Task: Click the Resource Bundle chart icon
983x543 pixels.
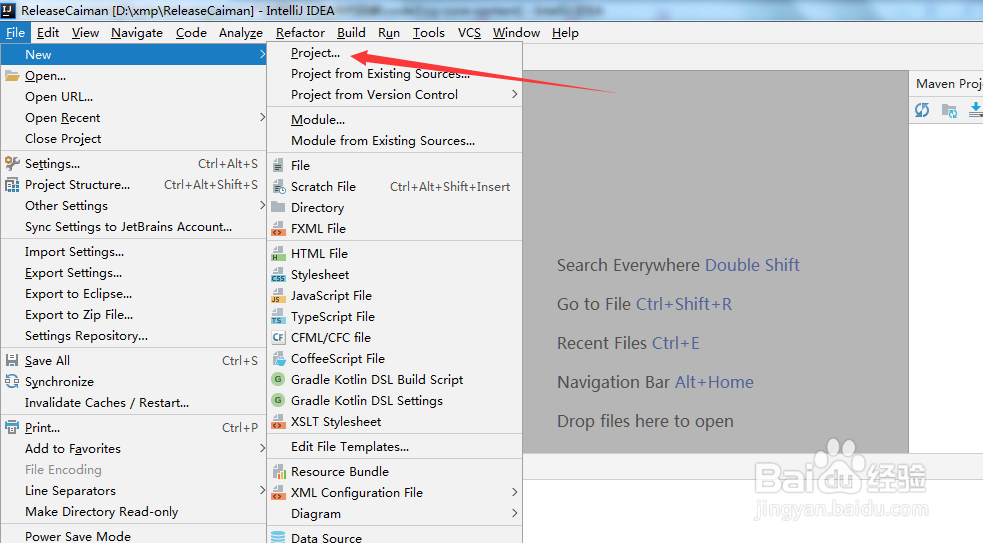Action: [x=278, y=472]
